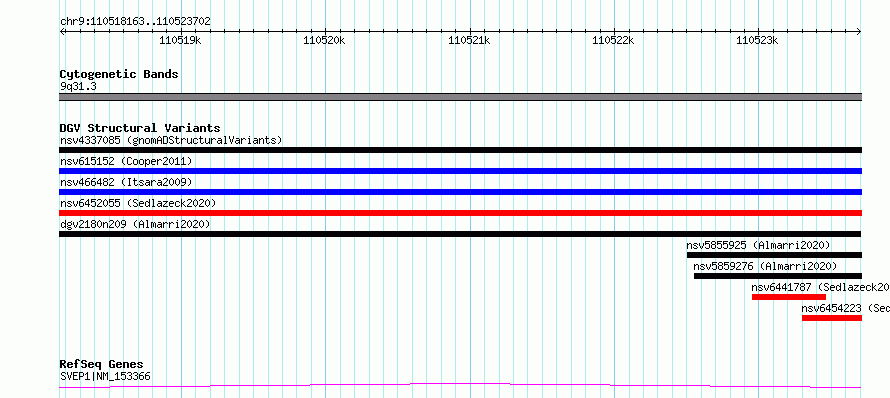This screenshot has width=890, height=398.
Task: Select the short red nsv6454223 bar
Action: (x=832, y=318)
